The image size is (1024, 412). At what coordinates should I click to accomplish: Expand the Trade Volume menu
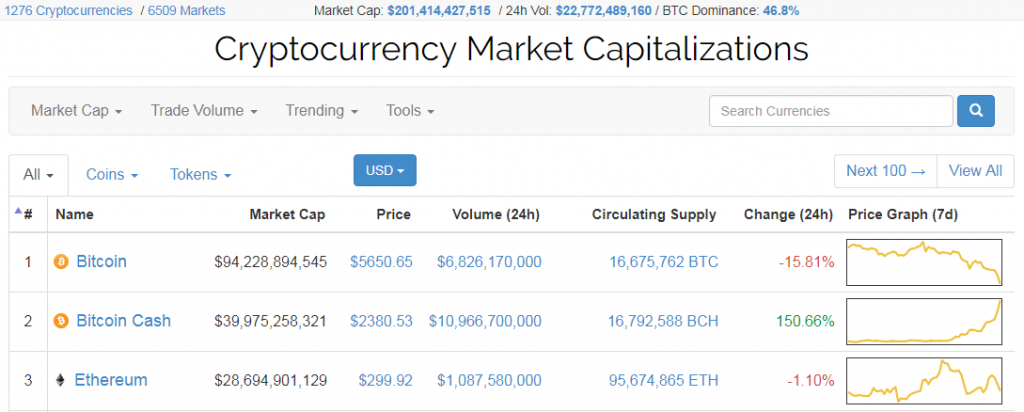coord(204,111)
